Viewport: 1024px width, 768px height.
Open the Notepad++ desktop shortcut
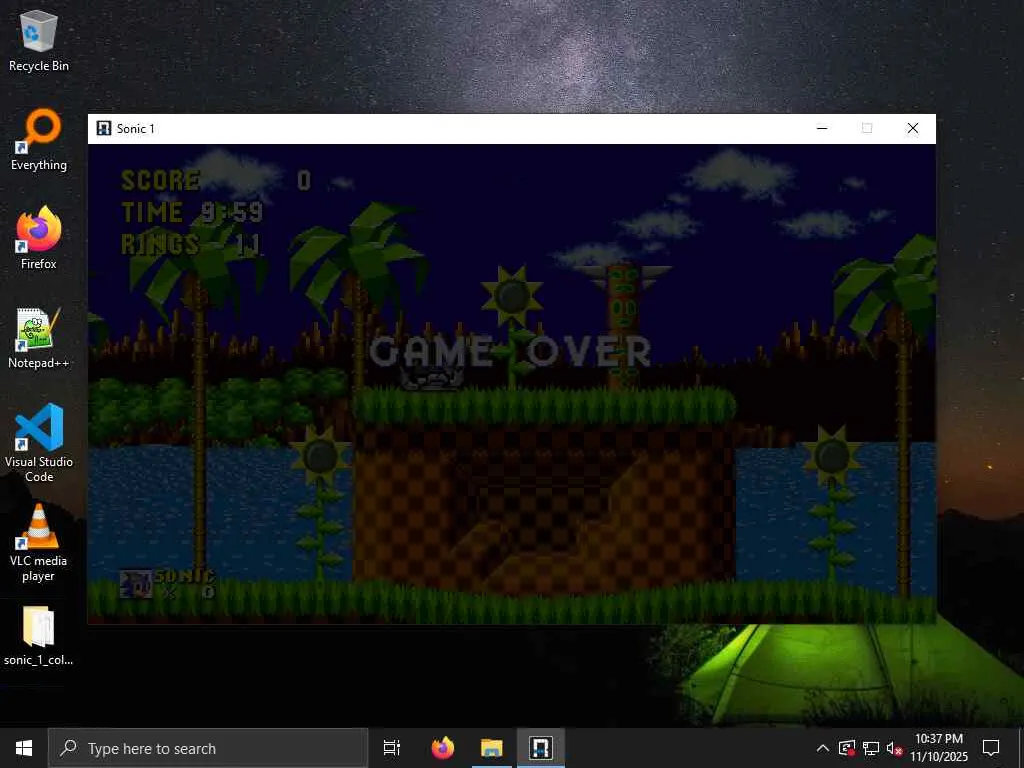tap(39, 338)
